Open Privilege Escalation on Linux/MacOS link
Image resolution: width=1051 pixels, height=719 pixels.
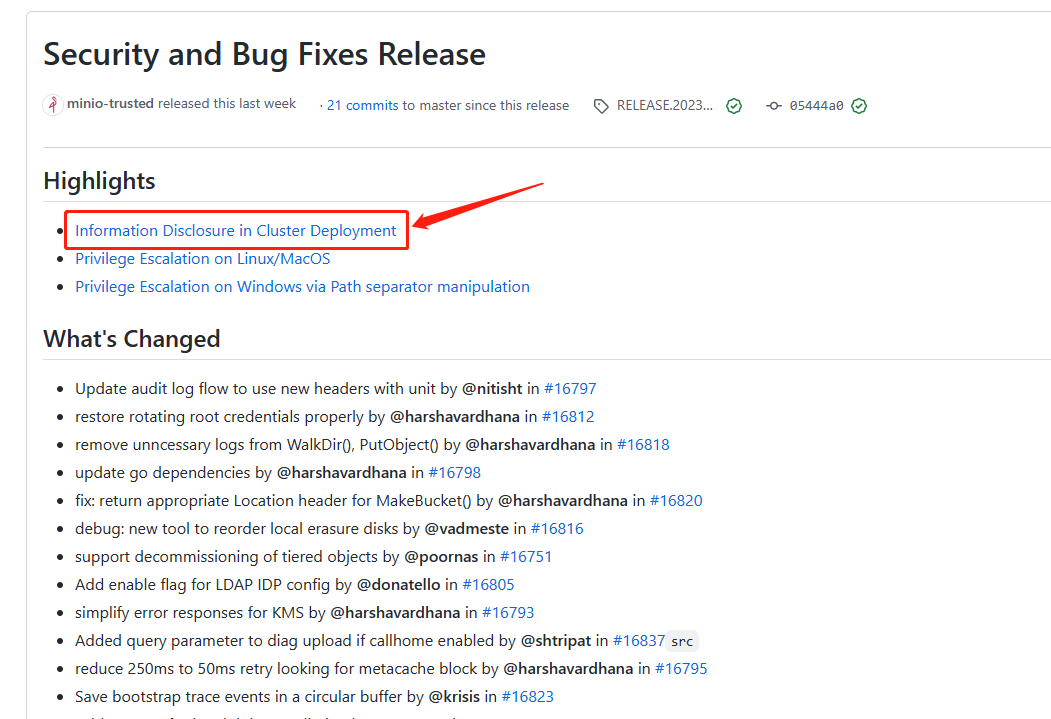point(202,259)
